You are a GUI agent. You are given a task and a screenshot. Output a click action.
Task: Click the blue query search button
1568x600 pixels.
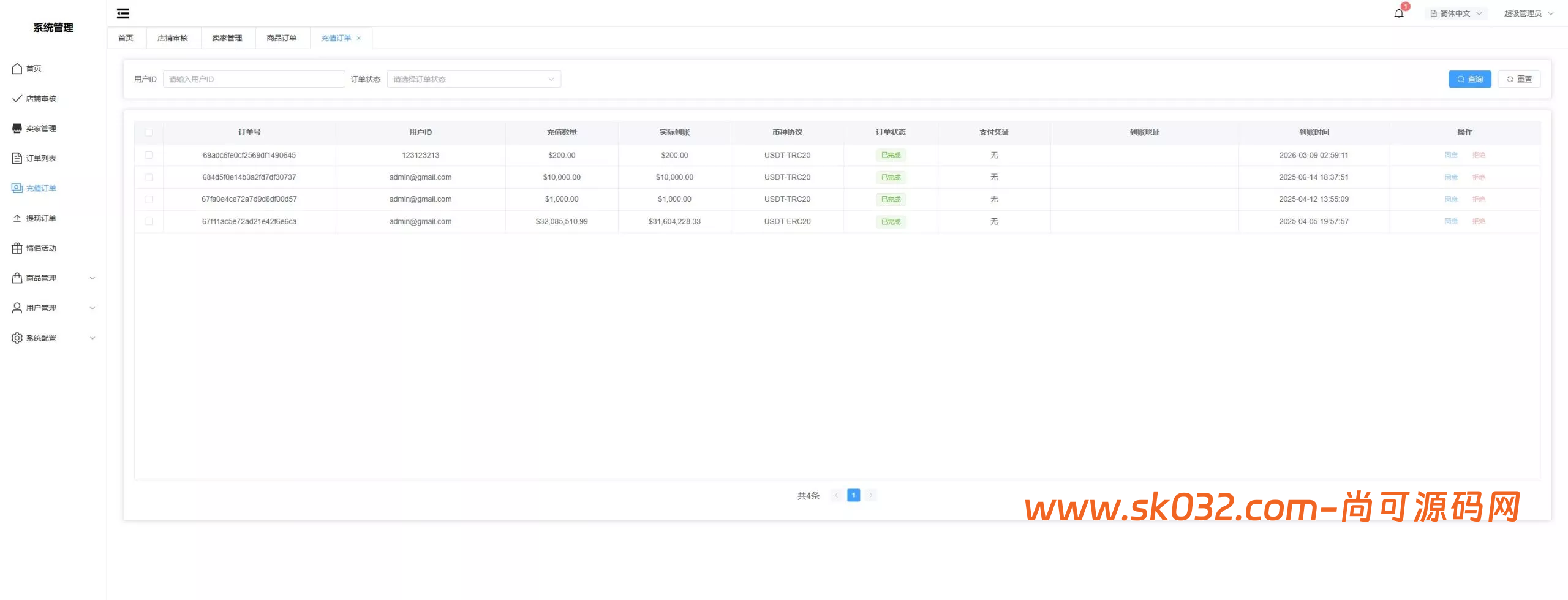1469,79
